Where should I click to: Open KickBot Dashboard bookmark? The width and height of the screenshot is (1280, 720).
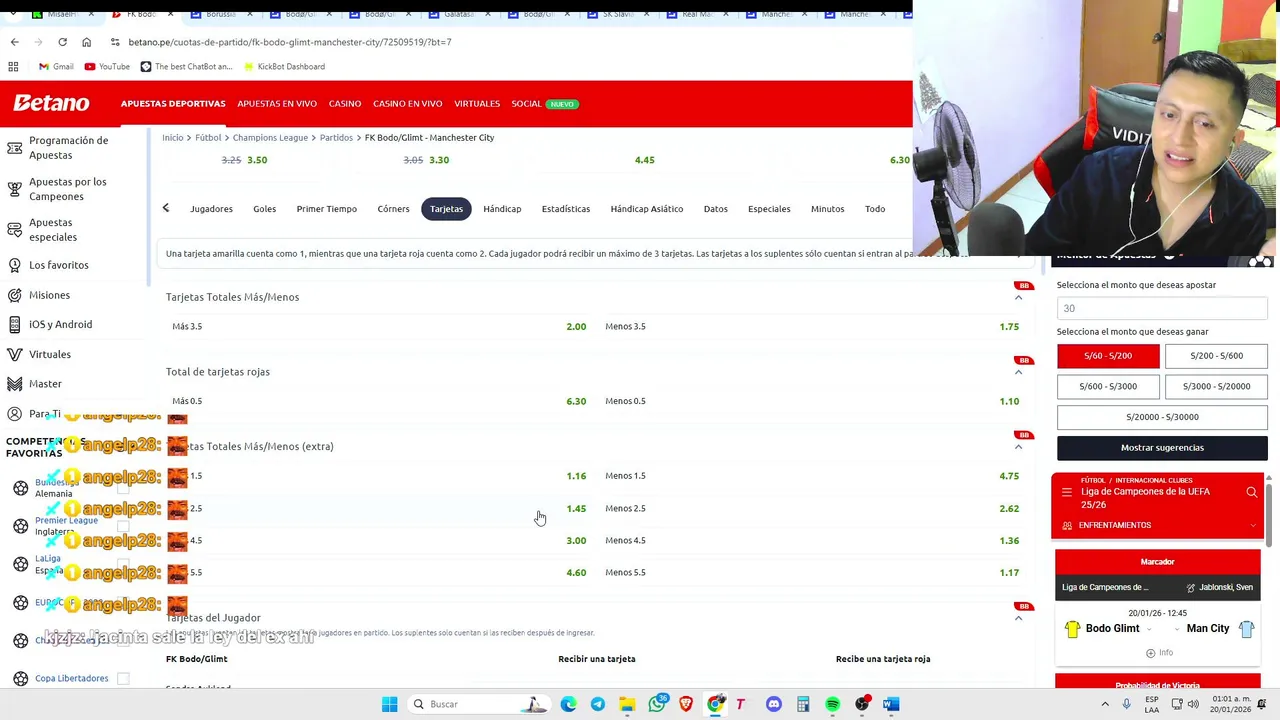click(x=283, y=67)
